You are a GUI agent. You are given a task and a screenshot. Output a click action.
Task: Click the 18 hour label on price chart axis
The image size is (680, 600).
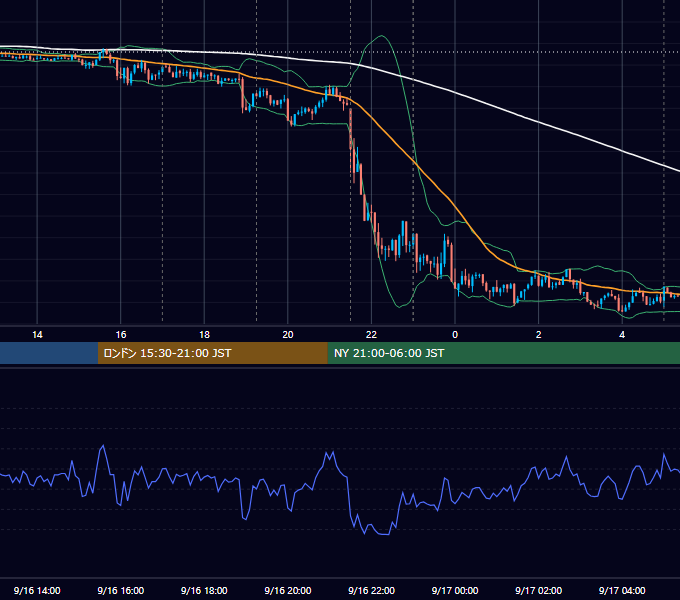[204, 335]
